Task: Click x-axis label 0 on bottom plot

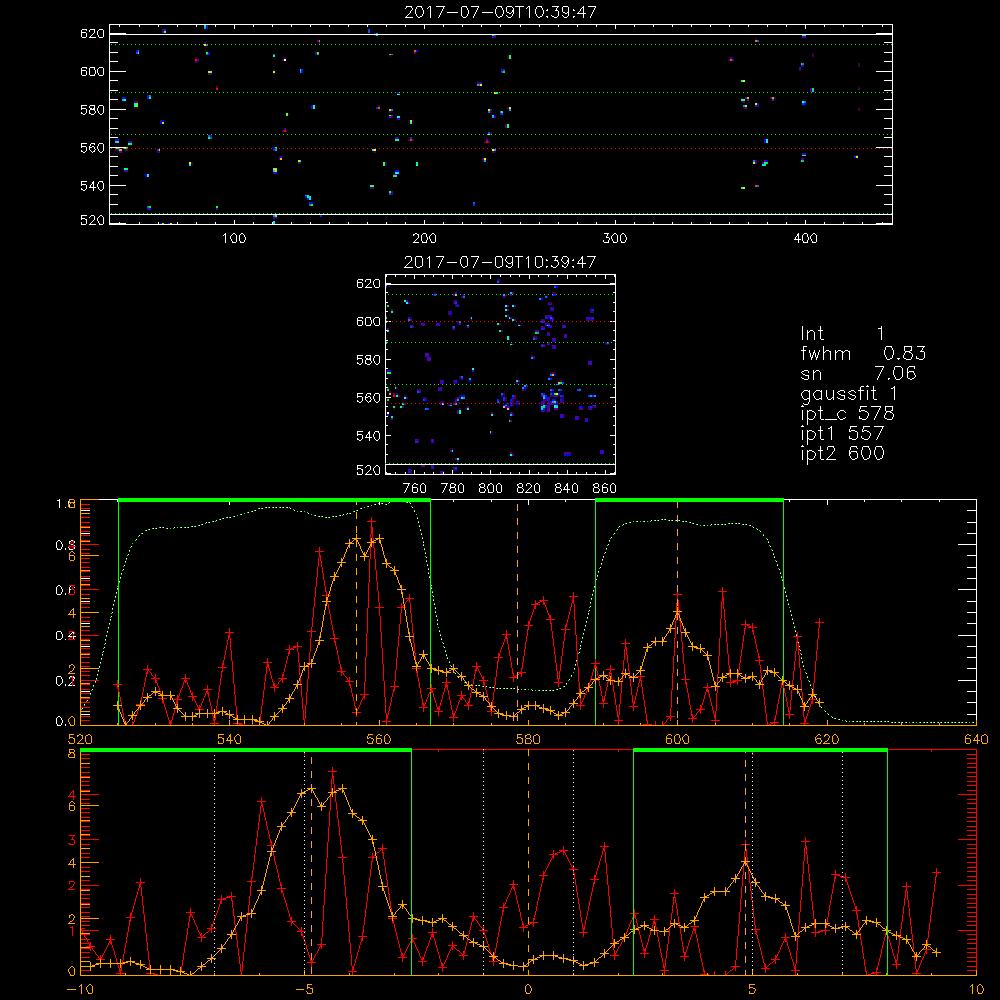Action: tap(528, 990)
